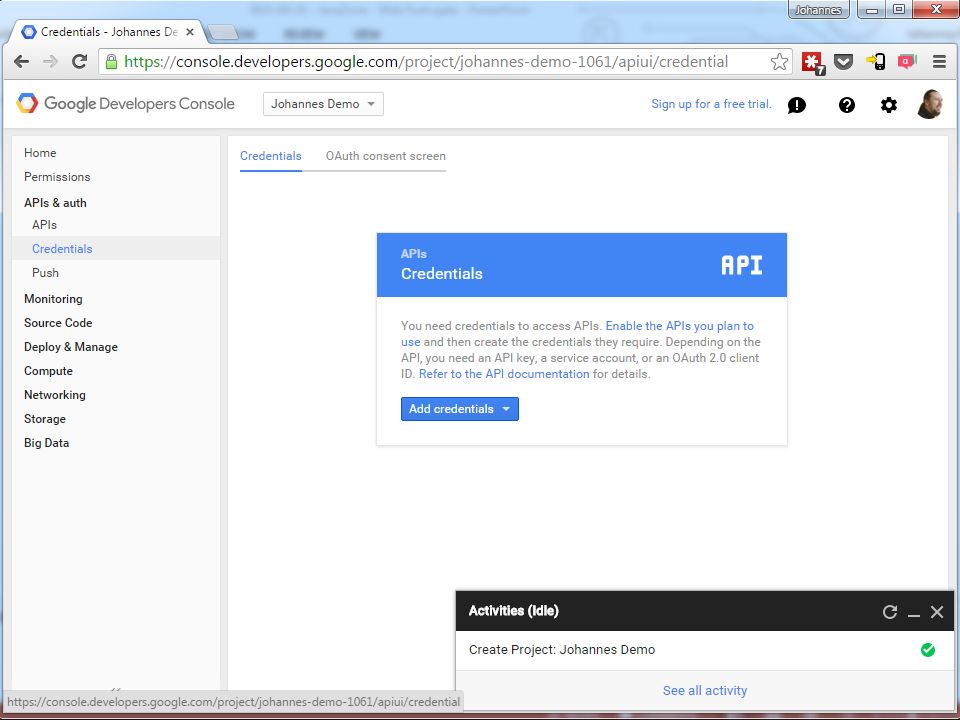The image size is (960, 720).
Task: Click Enable the APIs you plan to use link
Action: 679,326
